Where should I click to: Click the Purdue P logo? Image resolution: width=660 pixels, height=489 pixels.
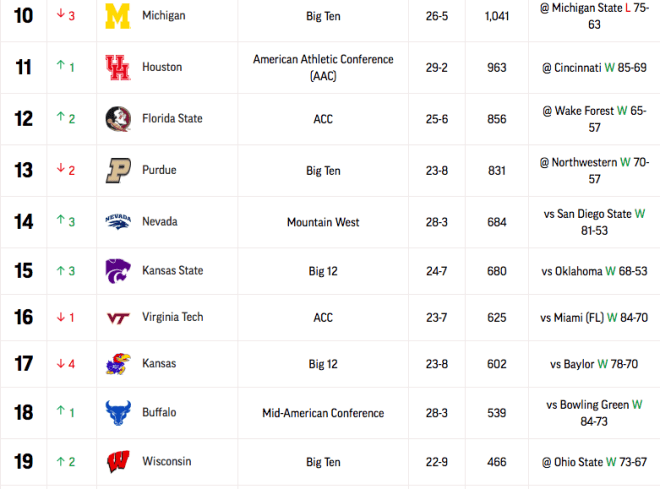[x=118, y=170]
